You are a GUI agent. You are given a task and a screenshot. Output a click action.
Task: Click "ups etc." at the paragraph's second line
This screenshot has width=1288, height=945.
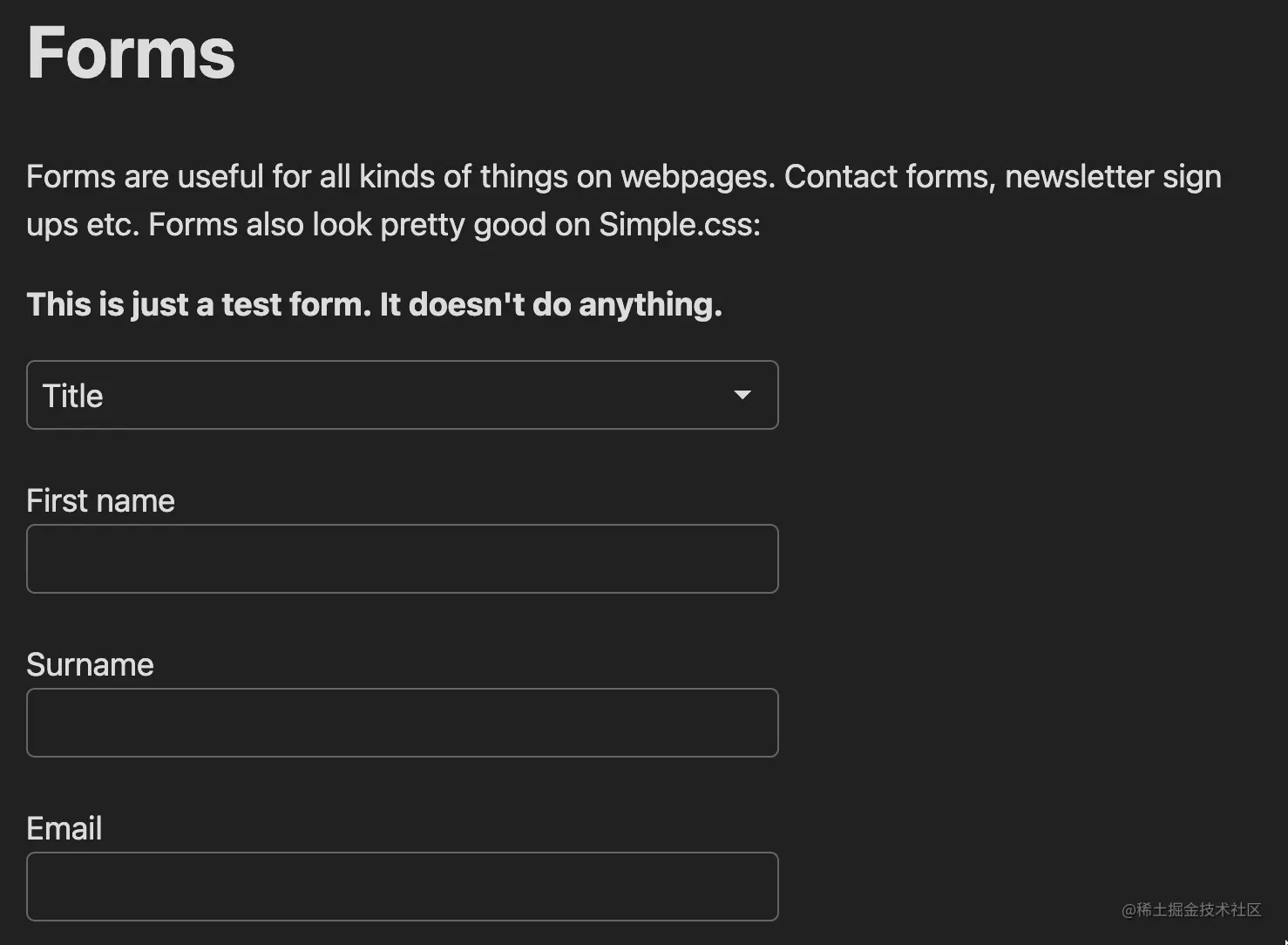pos(83,225)
